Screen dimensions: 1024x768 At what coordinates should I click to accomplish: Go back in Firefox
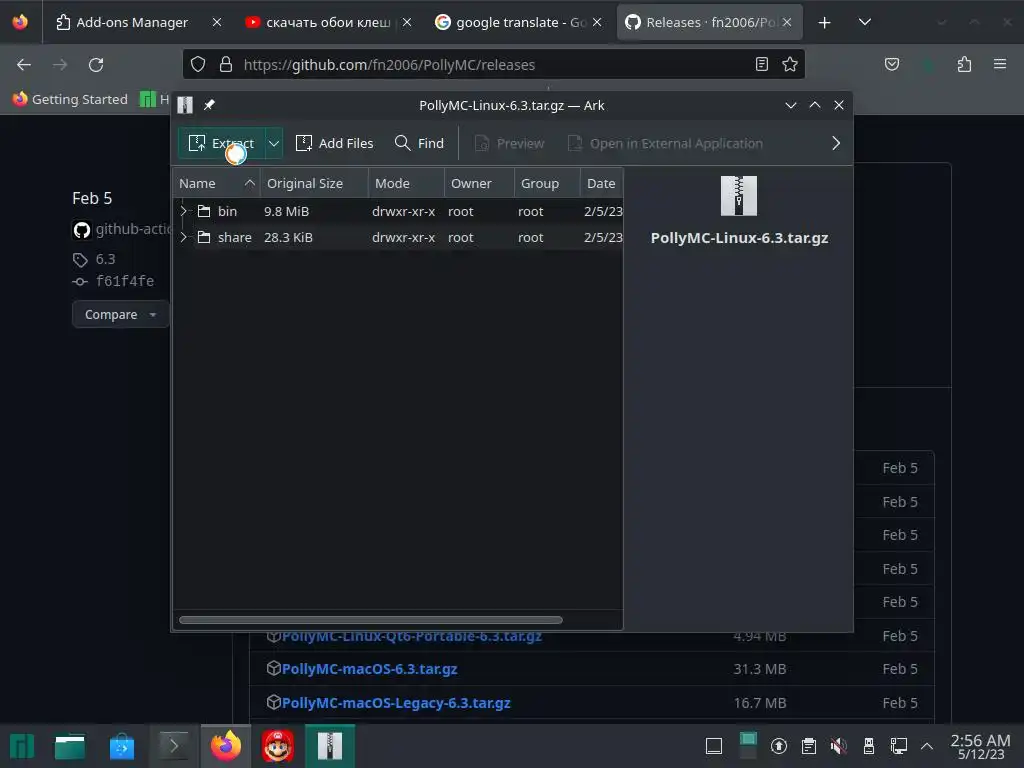tap(24, 65)
